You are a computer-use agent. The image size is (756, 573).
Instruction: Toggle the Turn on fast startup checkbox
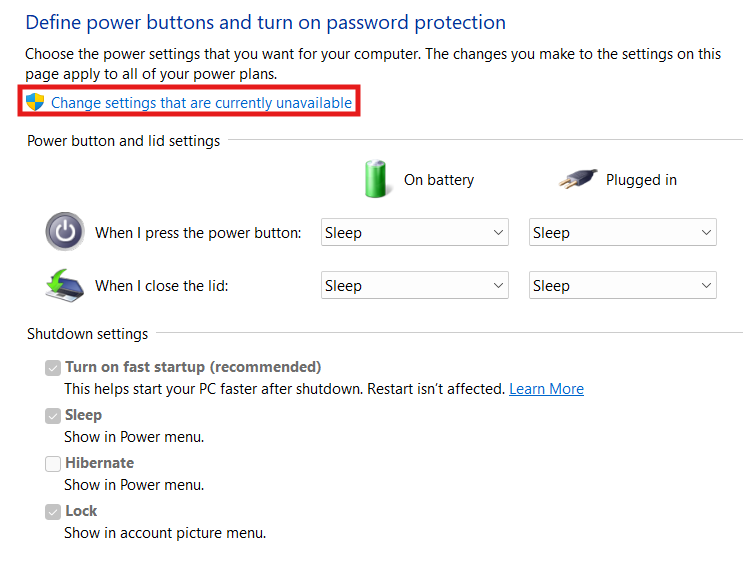pos(53,367)
